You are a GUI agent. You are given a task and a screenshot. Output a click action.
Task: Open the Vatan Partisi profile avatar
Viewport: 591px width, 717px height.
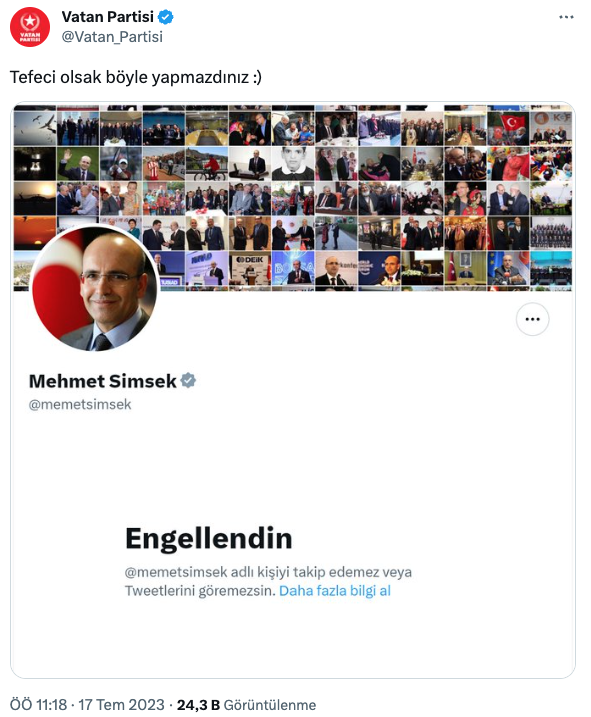(30, 27)
